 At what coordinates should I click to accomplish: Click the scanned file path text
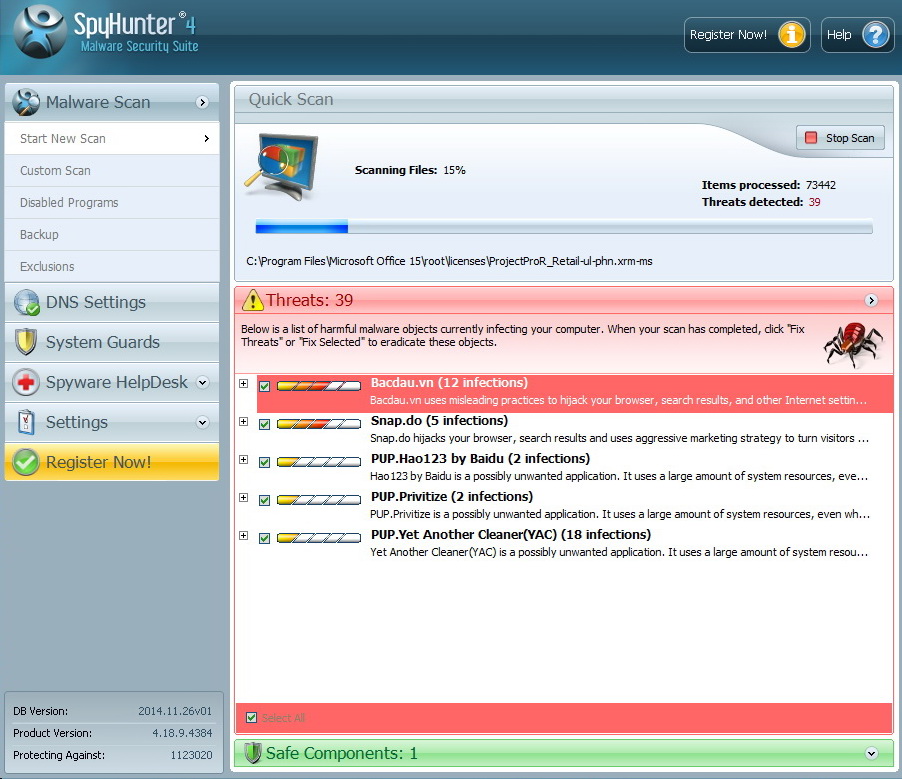[449, 261]
